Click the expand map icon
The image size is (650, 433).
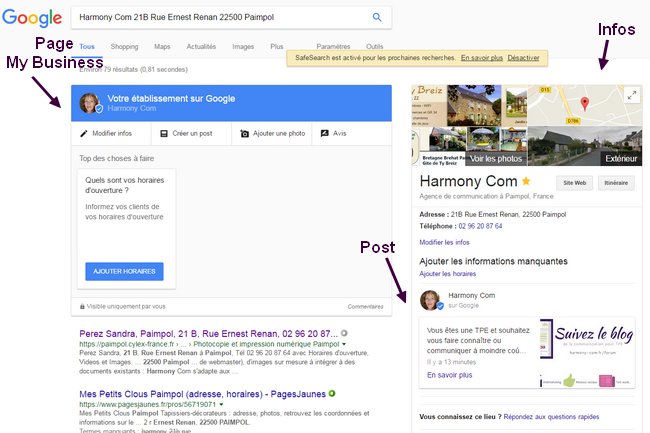click(x=632, y=95)
